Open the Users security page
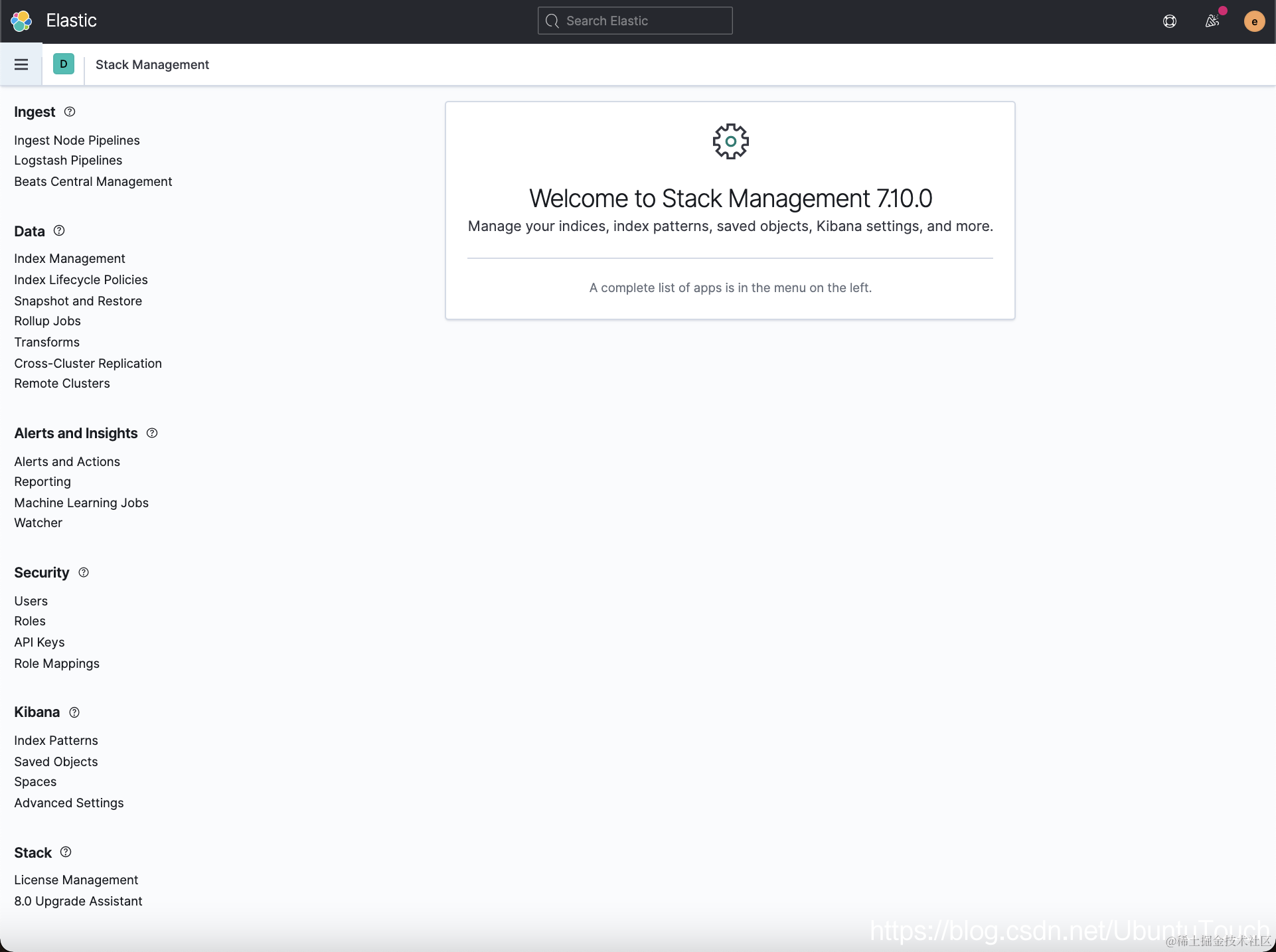1276x952 pixels. 31,601
